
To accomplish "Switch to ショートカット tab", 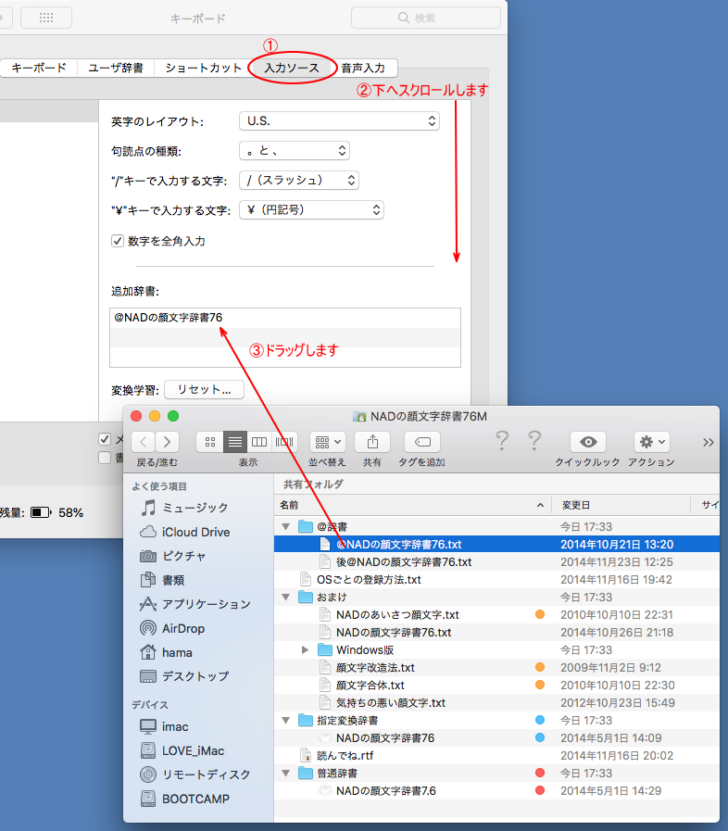I will 203,68.
